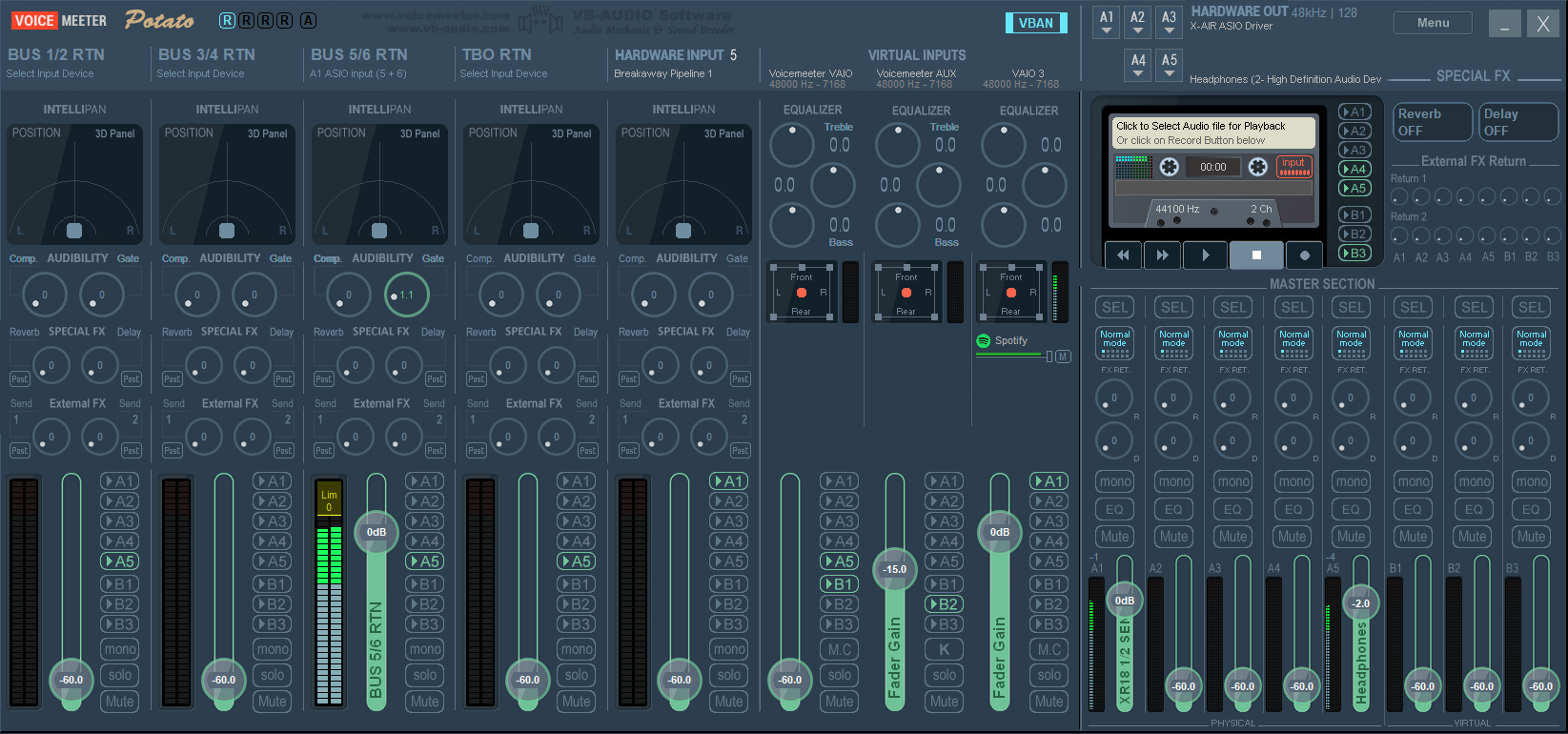Stop the cassette recorder

click(x=1256, y=255)
